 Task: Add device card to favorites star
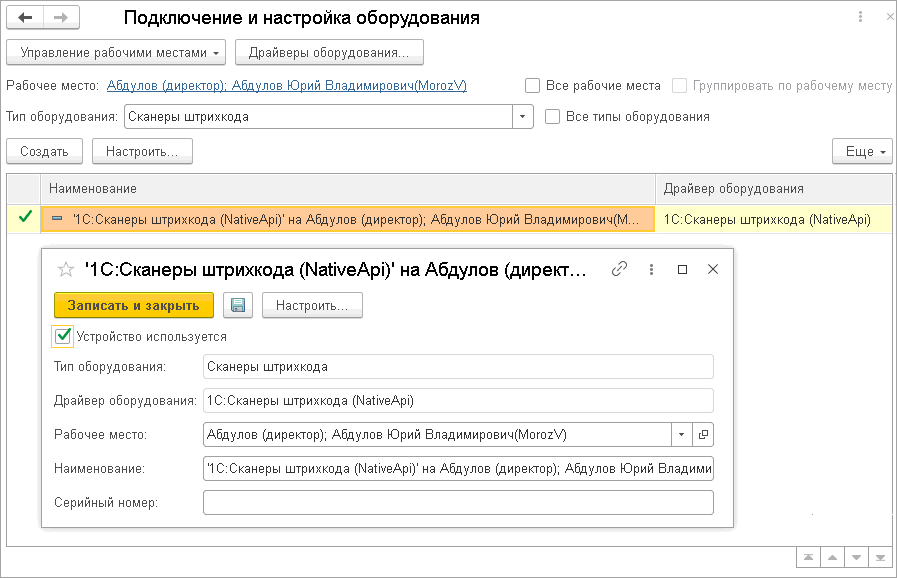66,269
